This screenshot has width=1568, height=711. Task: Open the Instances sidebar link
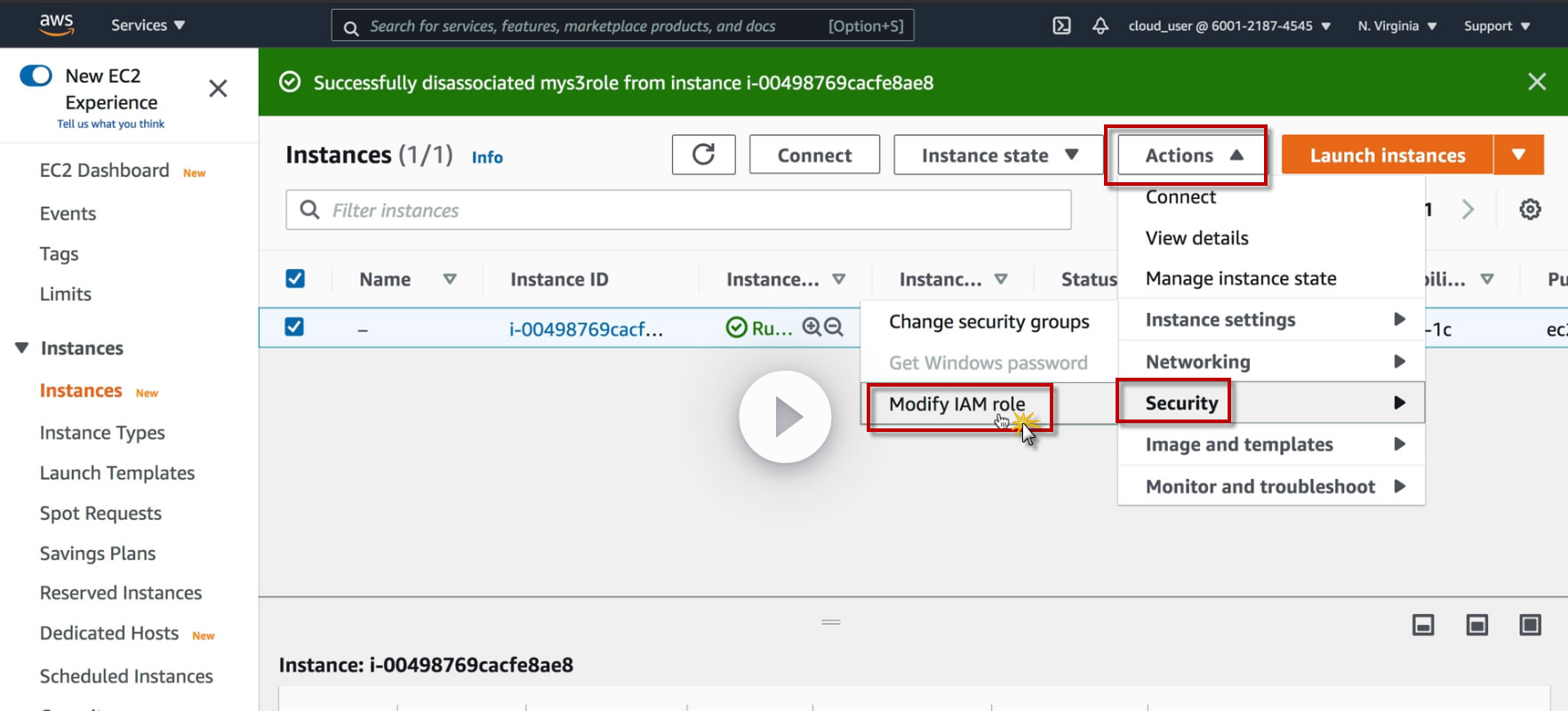(81, 391)
